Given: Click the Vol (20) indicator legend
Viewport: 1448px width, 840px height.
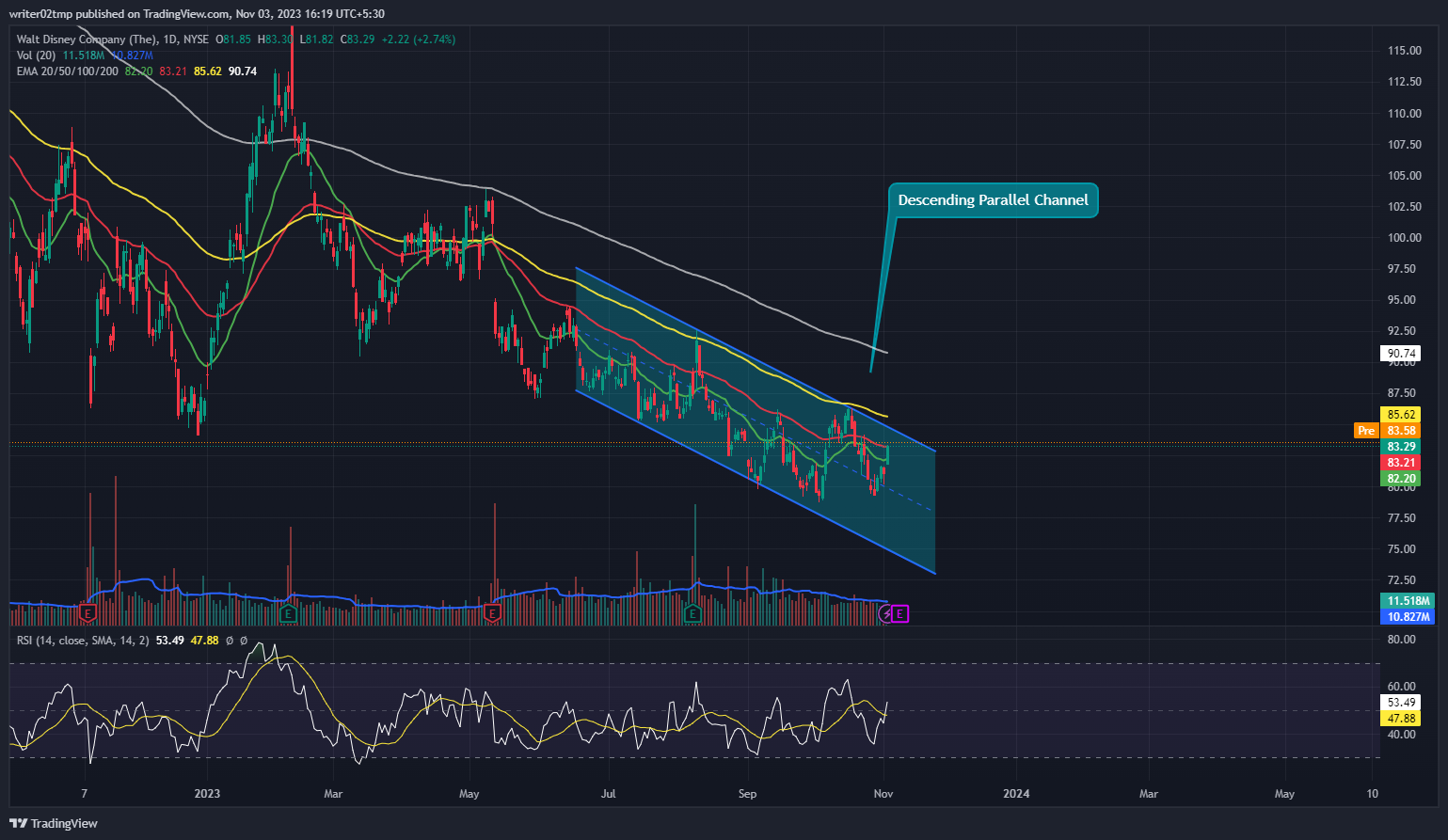Looking at the screenshot, I should (38, 55).
